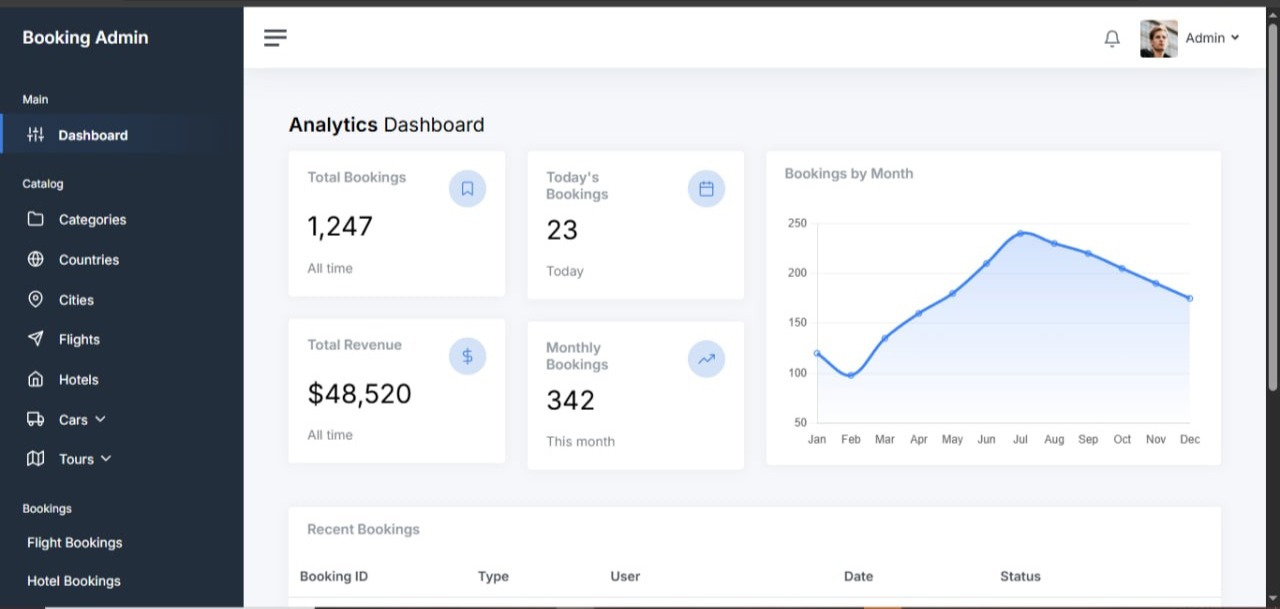
Task: Click the Jul data point on the chart
Action: tap(1020, 233)
